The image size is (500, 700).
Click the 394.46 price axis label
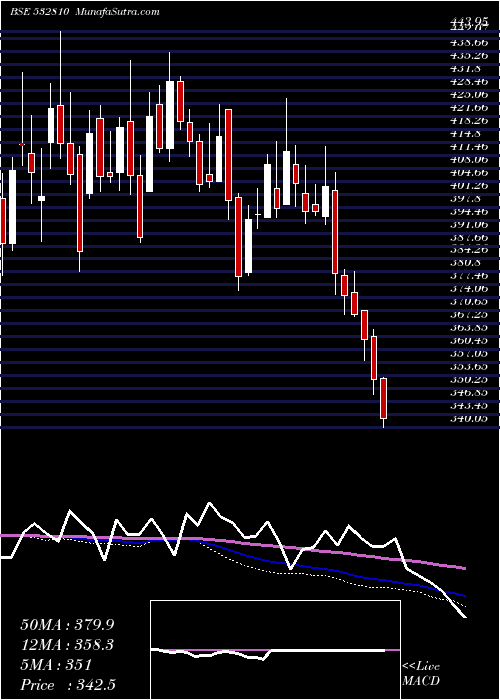coord(467,211)
